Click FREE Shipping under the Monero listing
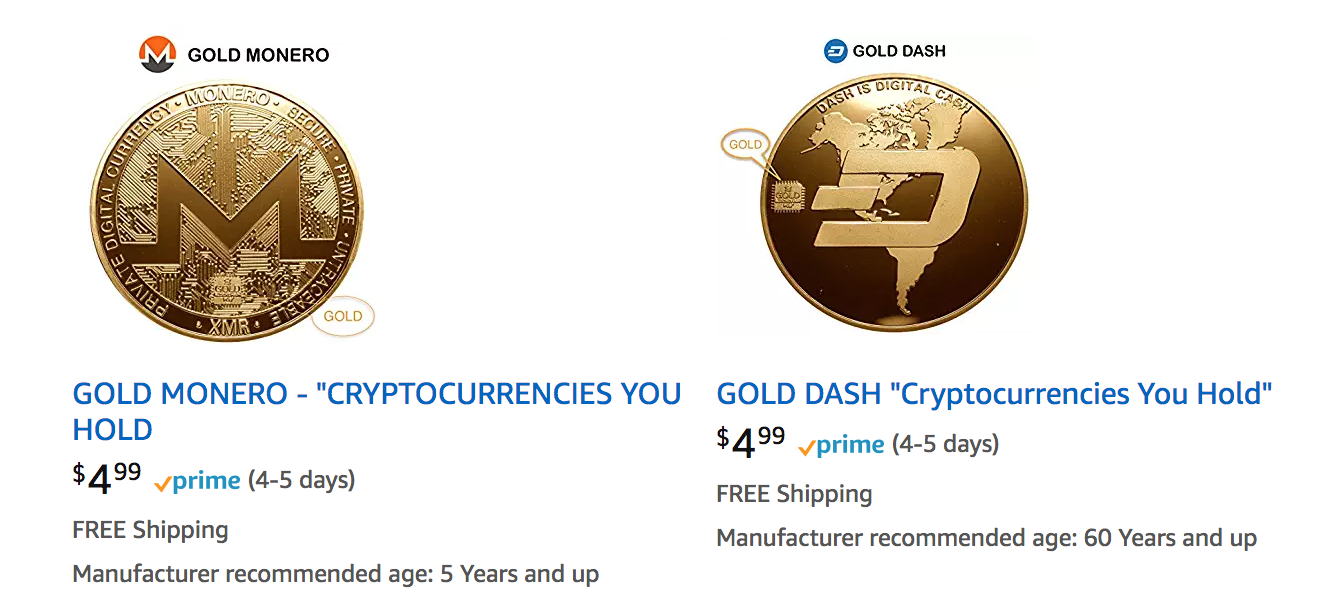This screenshot has height=608, width=1326. [x=151, y=530]
